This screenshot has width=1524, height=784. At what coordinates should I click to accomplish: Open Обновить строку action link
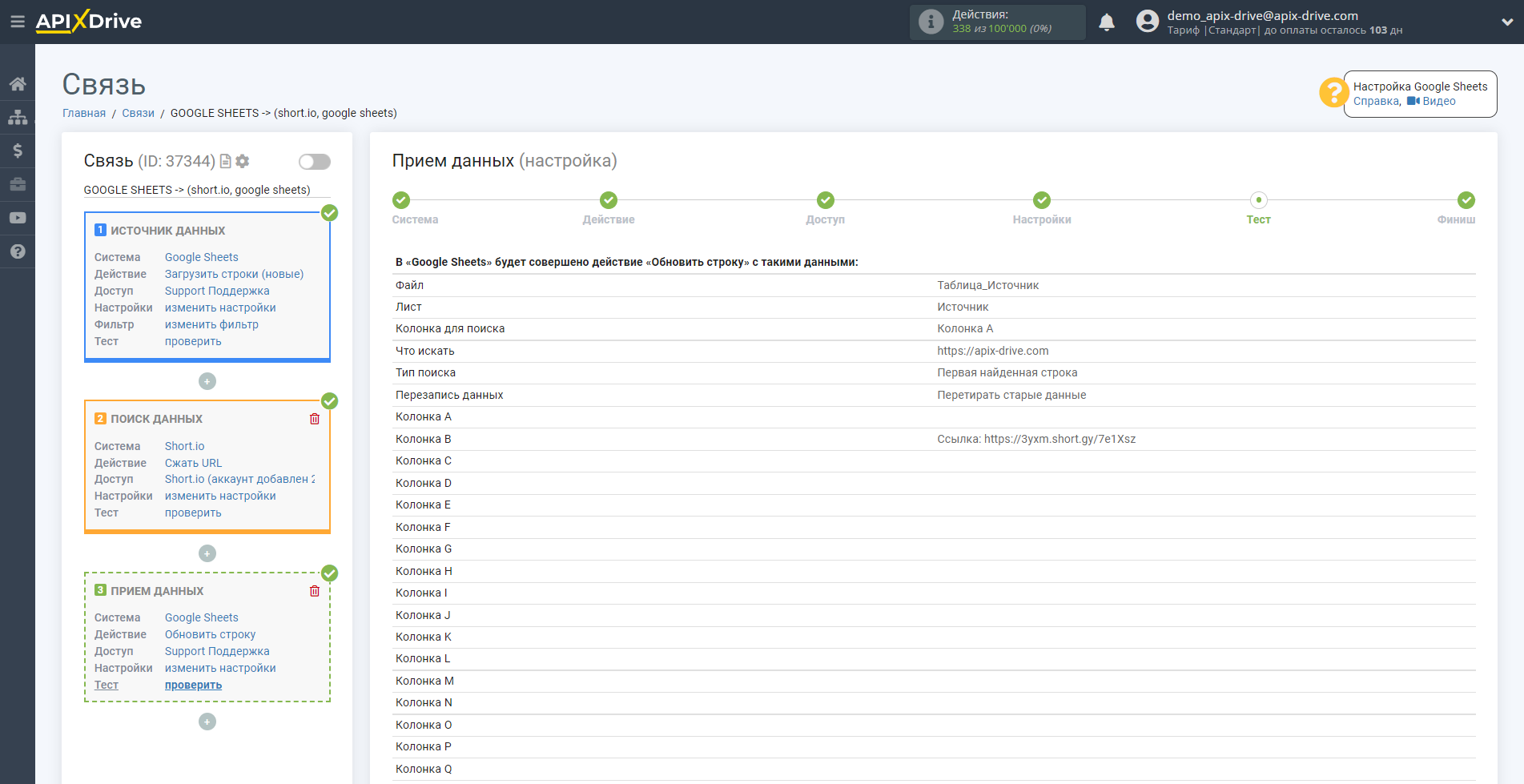210,634
